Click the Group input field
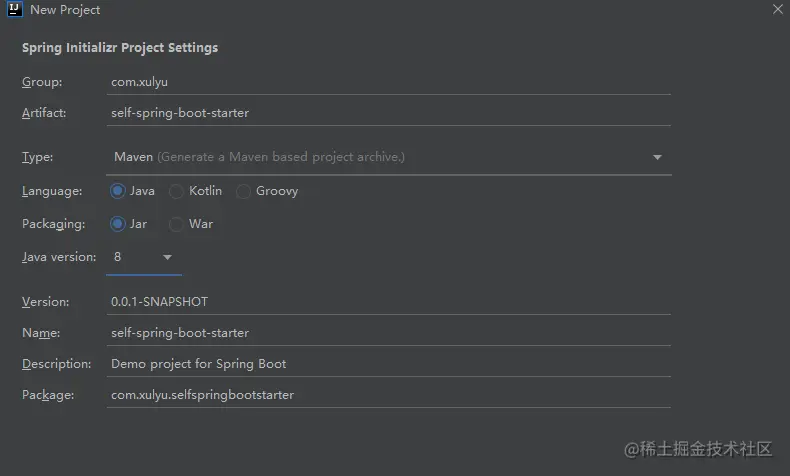Screen dimensions: 790x476 390,82
